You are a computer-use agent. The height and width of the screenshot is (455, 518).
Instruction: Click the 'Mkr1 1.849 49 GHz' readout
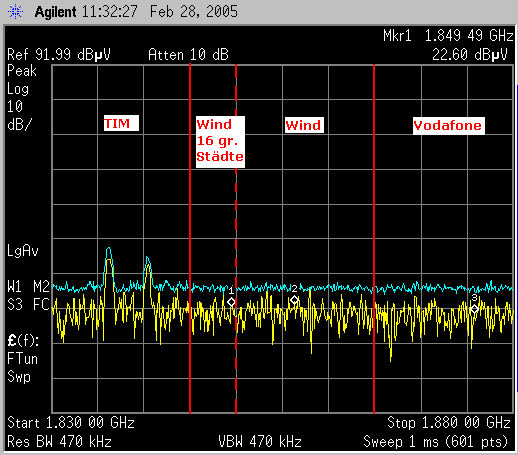(x=448, y=36)
